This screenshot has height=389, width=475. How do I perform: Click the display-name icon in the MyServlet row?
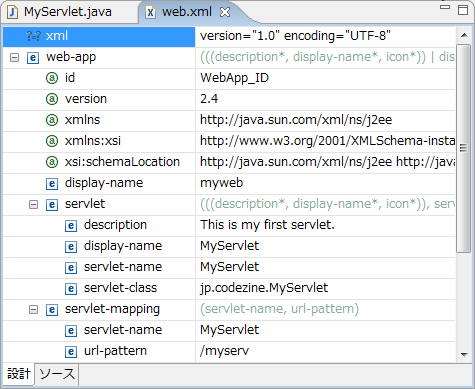tap(71, 247)
